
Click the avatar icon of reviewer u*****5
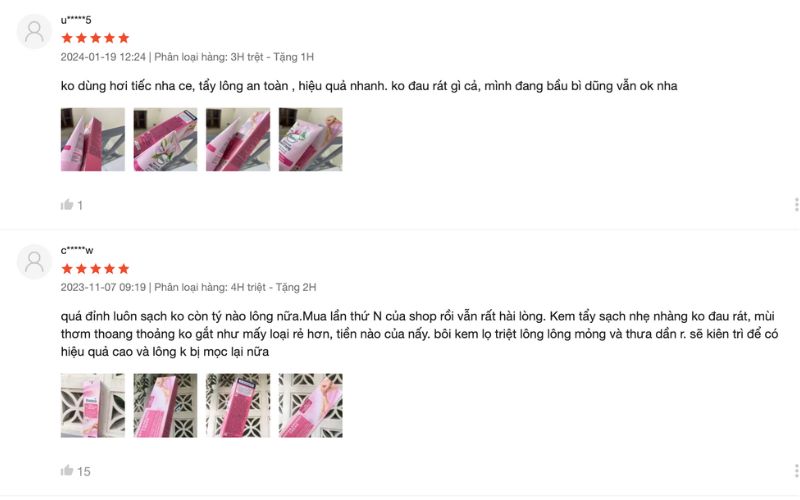[x=34, y=32]
